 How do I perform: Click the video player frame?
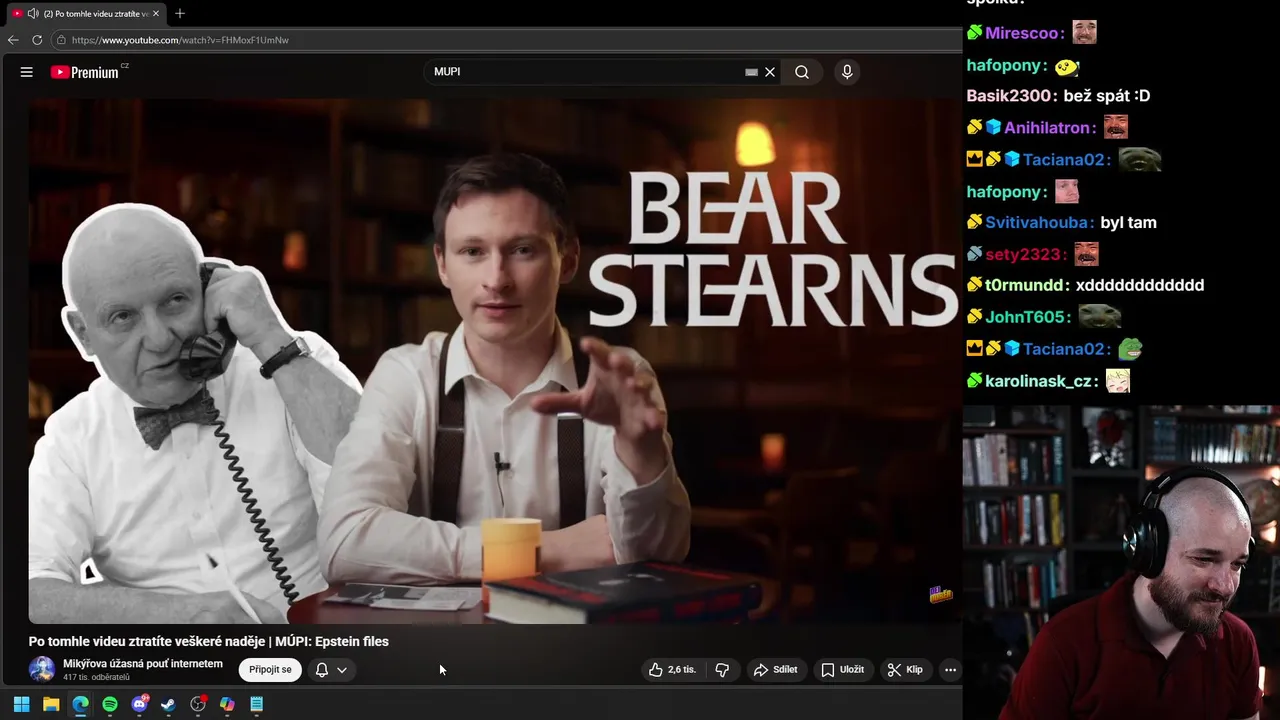click(494, 360)
